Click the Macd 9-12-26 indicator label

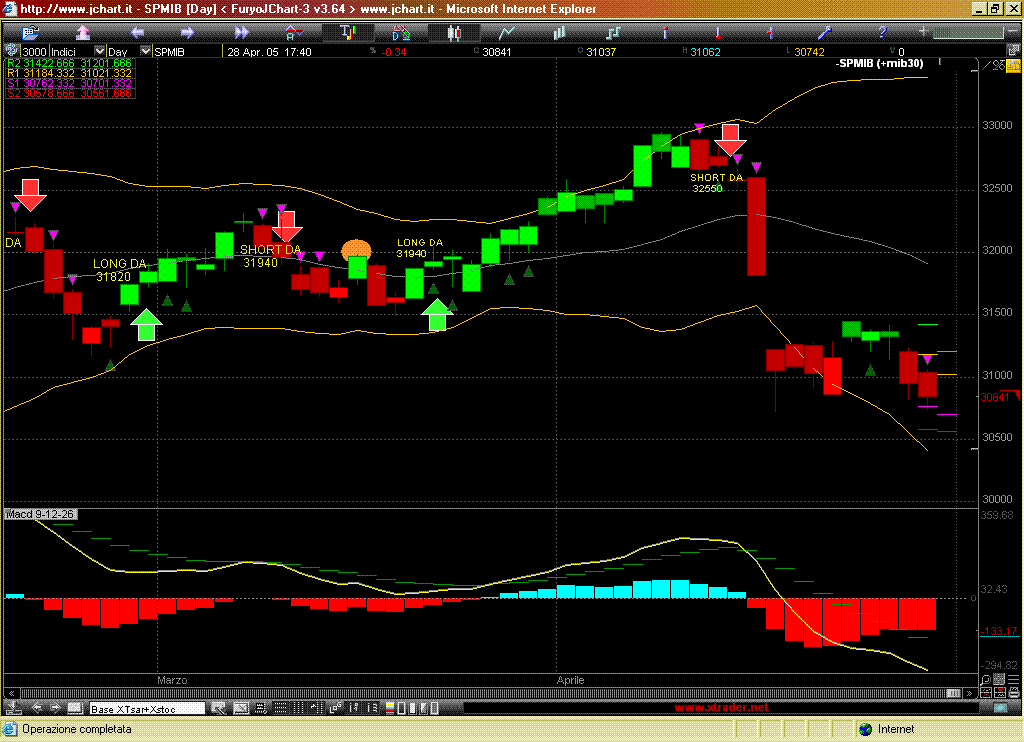tap(42, 514)
